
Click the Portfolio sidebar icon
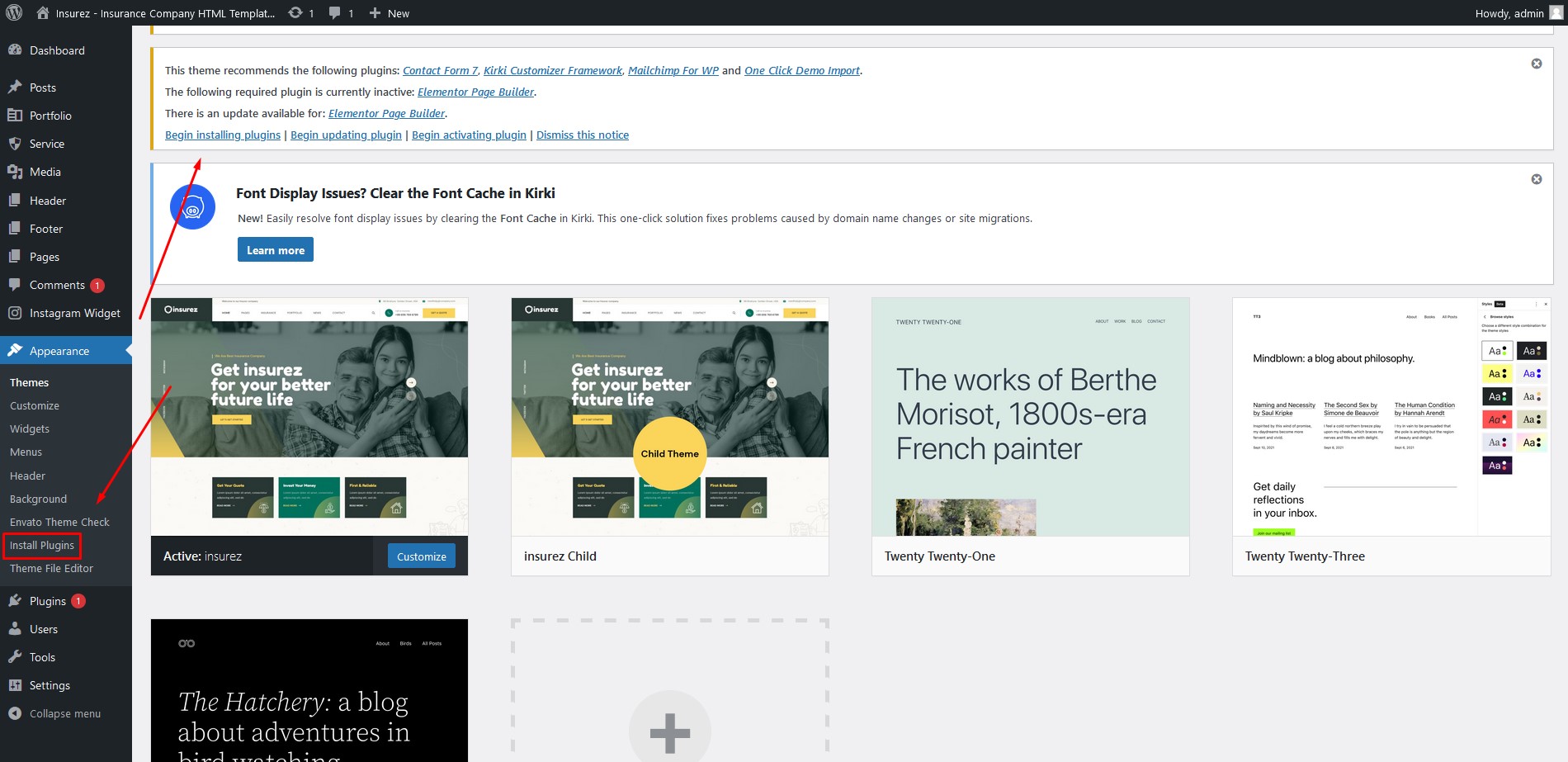[15, 116]
